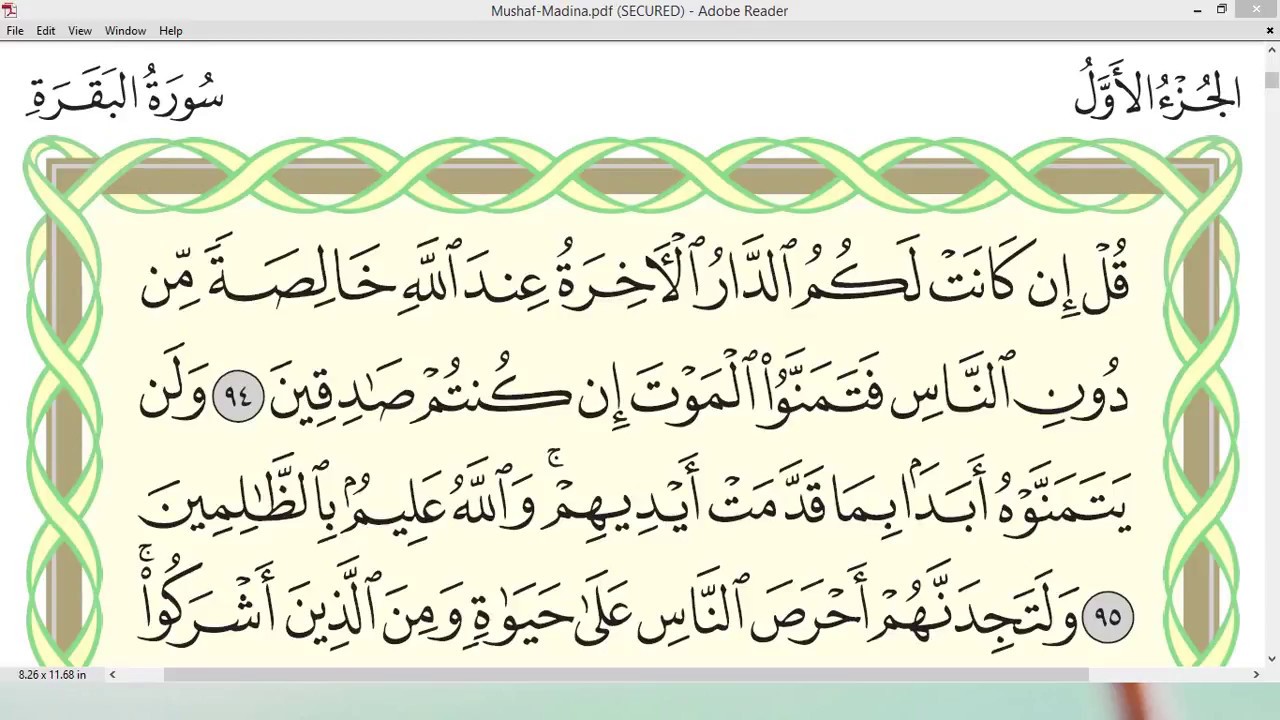This screenshot has height=720, width=1280.
Task: Minimize the Adobe Reader window
Action: [1198, 10]
